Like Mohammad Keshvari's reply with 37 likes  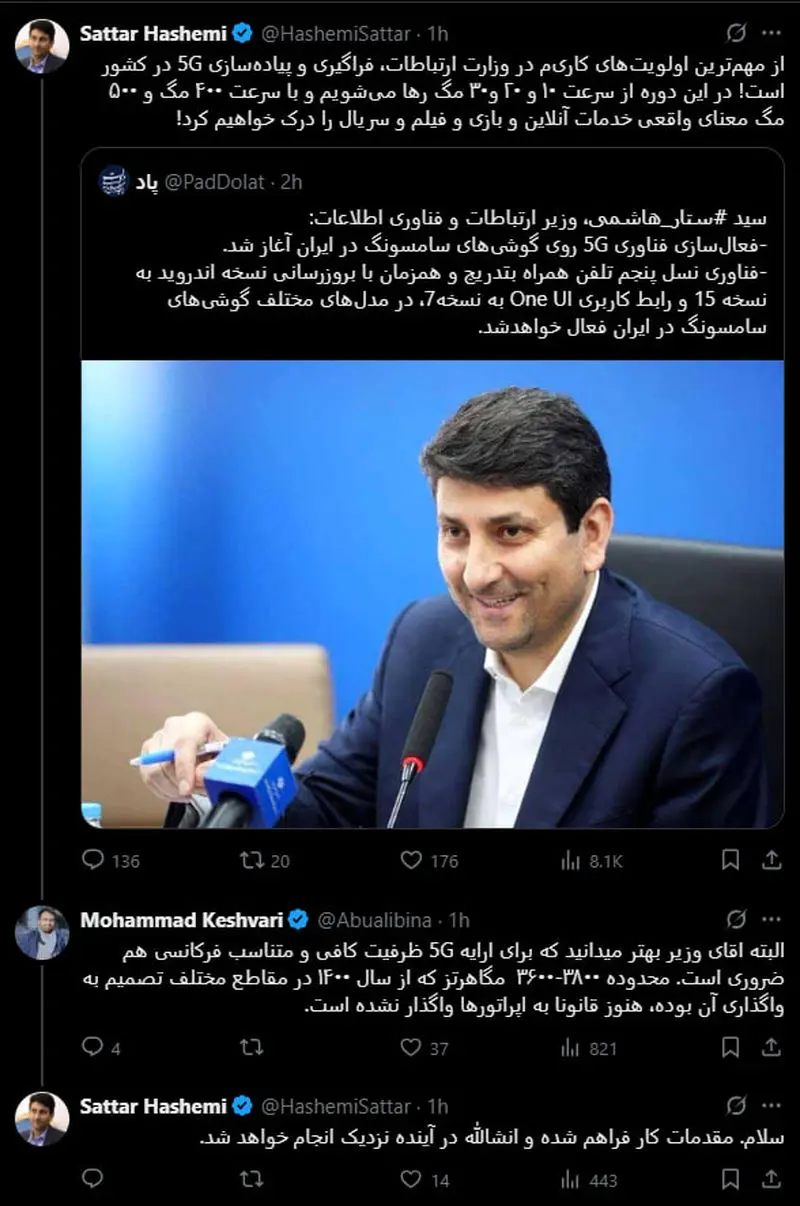click(x=411, y=1047)
